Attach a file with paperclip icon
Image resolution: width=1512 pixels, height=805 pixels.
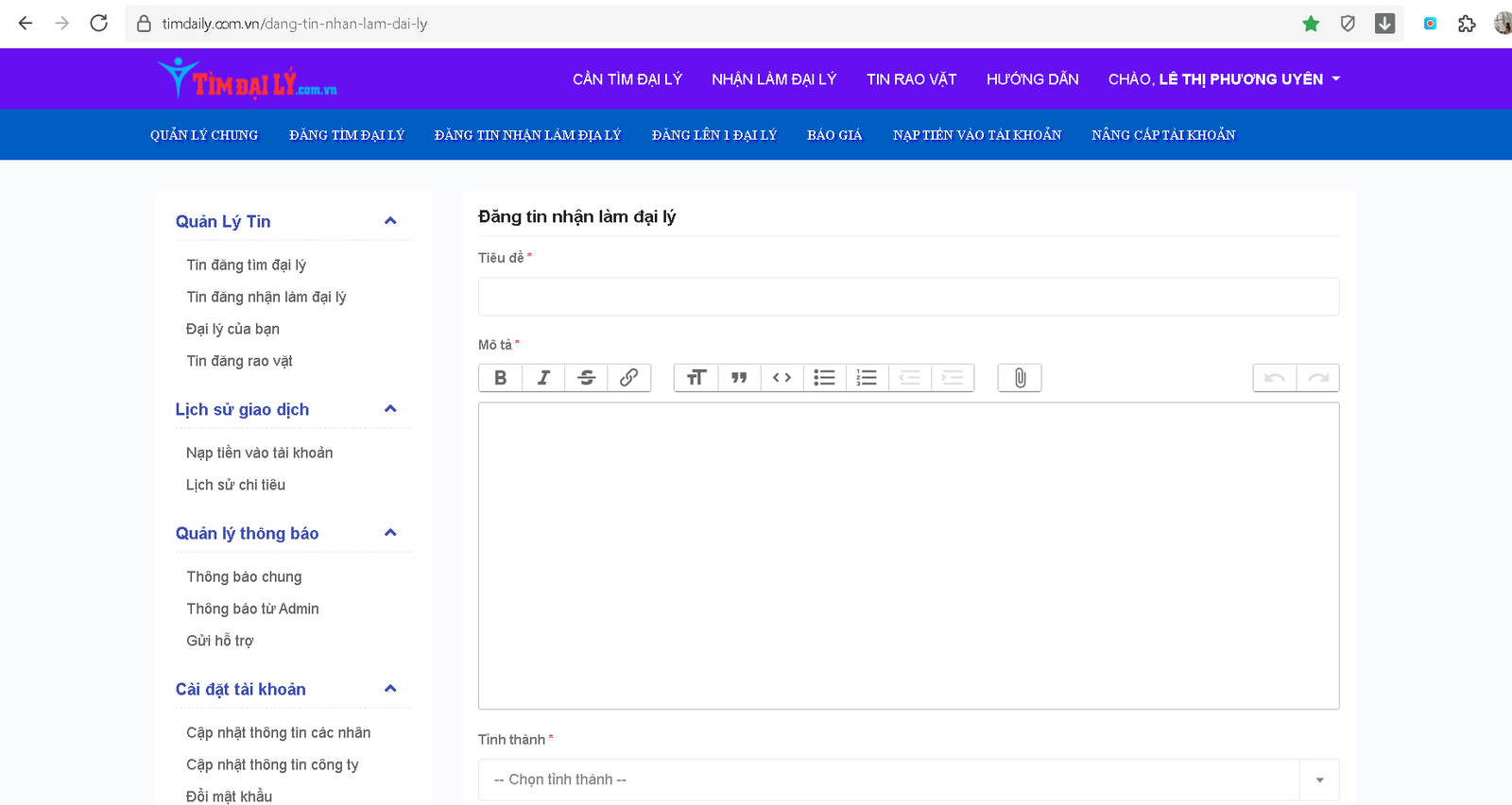pos(1020,378)
